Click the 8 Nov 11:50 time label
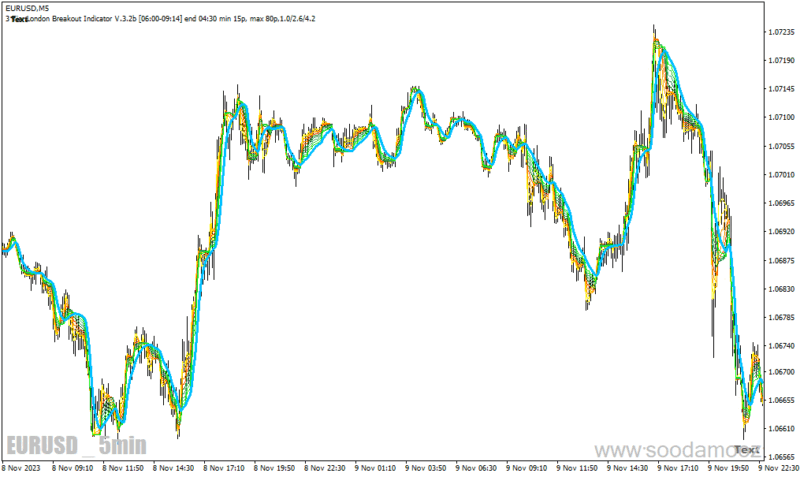Screen dimensions: 800x477 coord(123,468)
